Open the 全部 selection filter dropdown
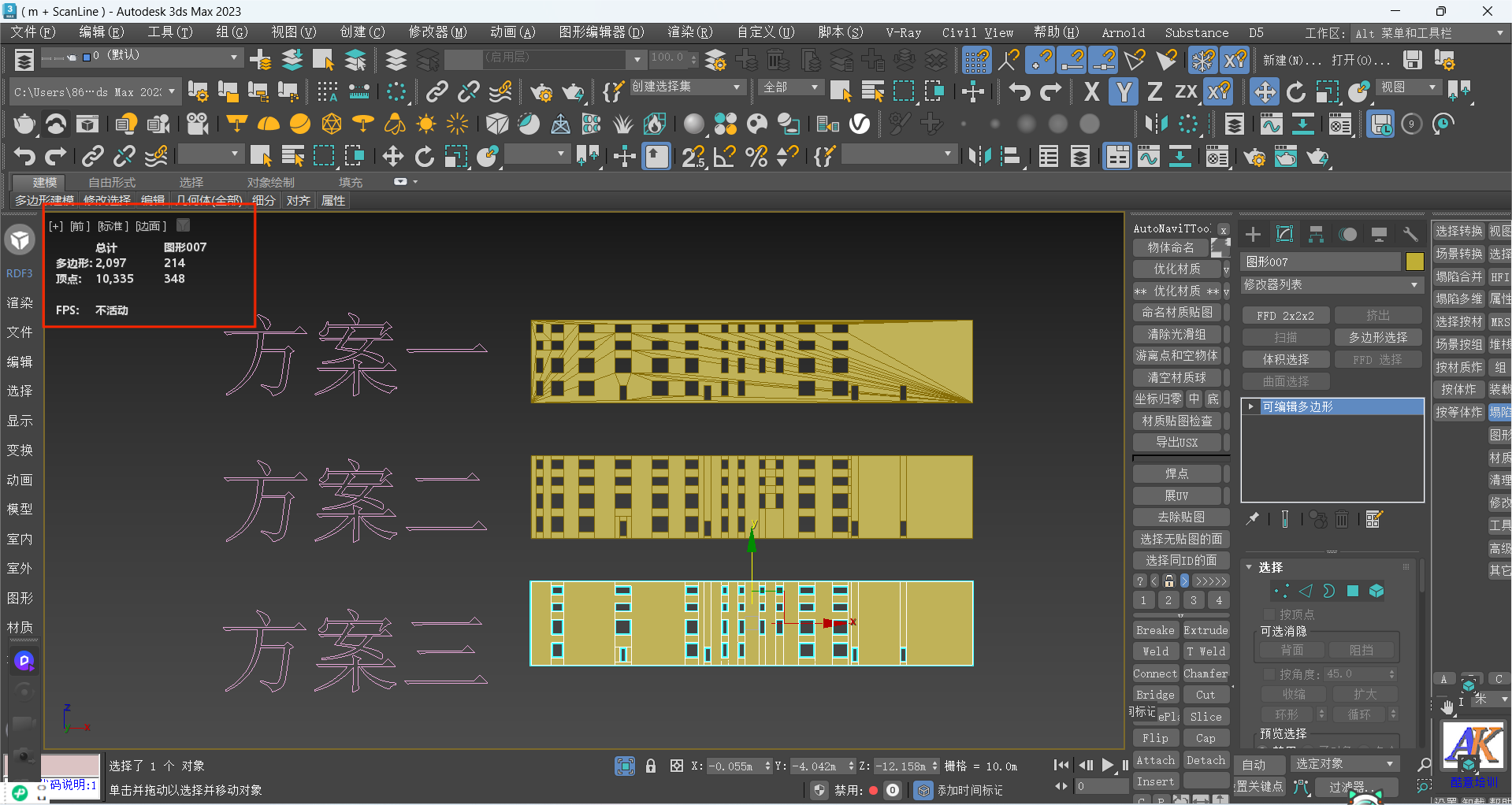This screenshot has width=1512, height=805. (x=790, y=87)
